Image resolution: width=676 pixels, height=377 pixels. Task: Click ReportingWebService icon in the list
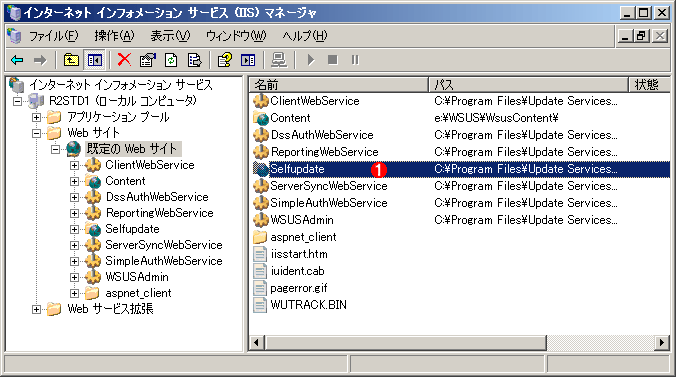pos(261,152)
